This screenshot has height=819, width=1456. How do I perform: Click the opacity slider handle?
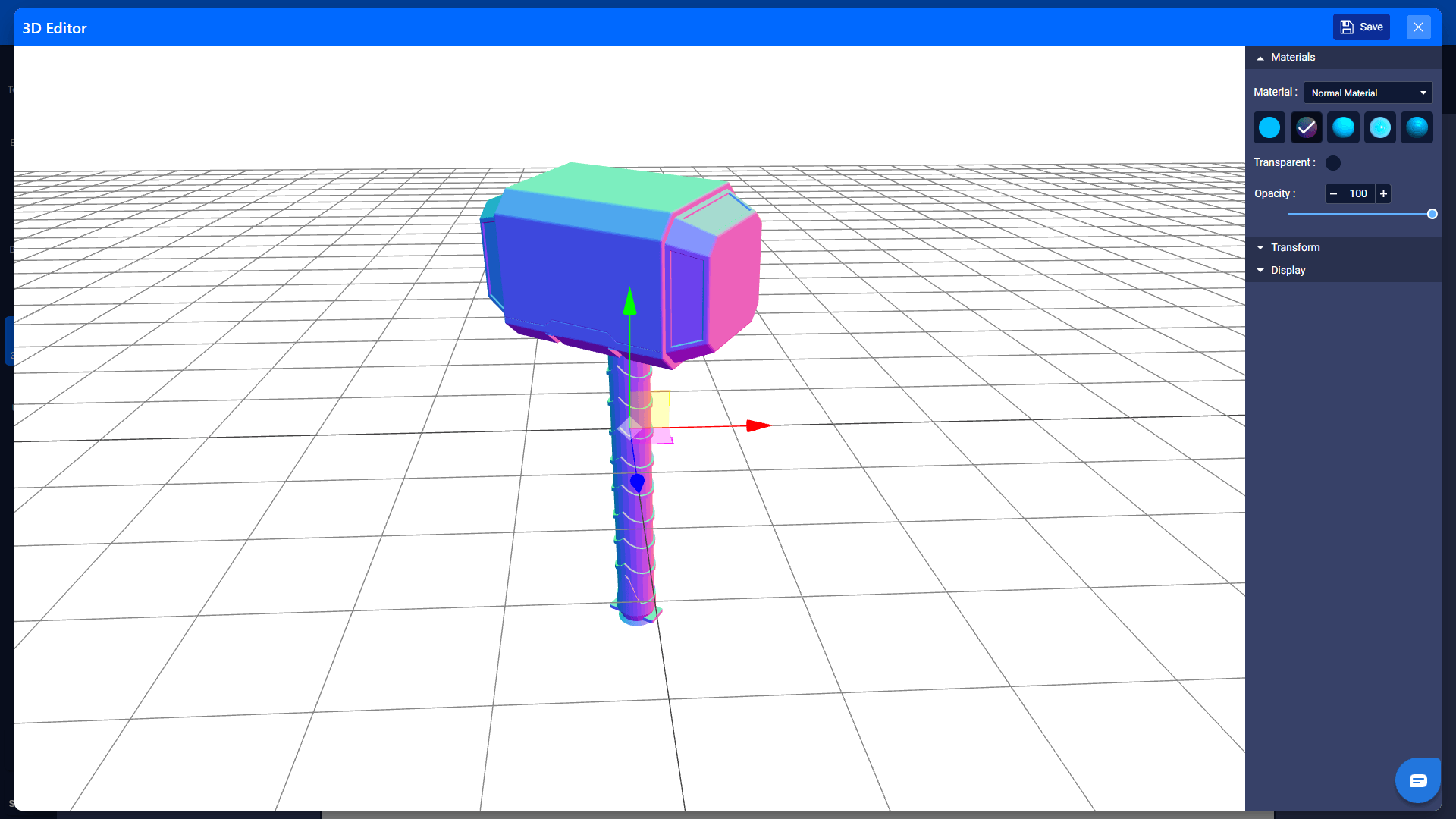click(x=1432, y=215)
